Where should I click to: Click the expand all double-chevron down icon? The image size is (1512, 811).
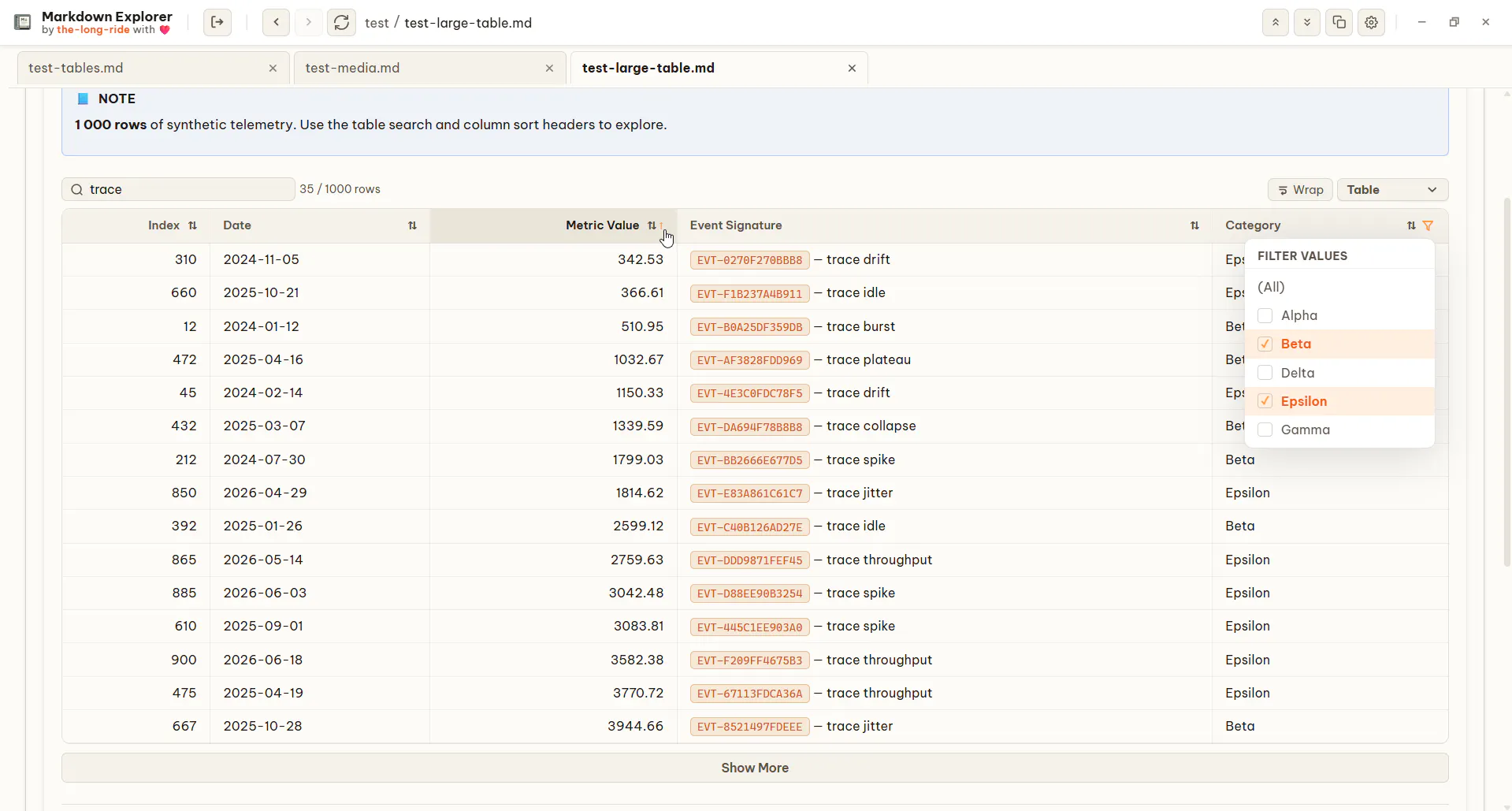pyautogui.click(x=1307, y=23)
